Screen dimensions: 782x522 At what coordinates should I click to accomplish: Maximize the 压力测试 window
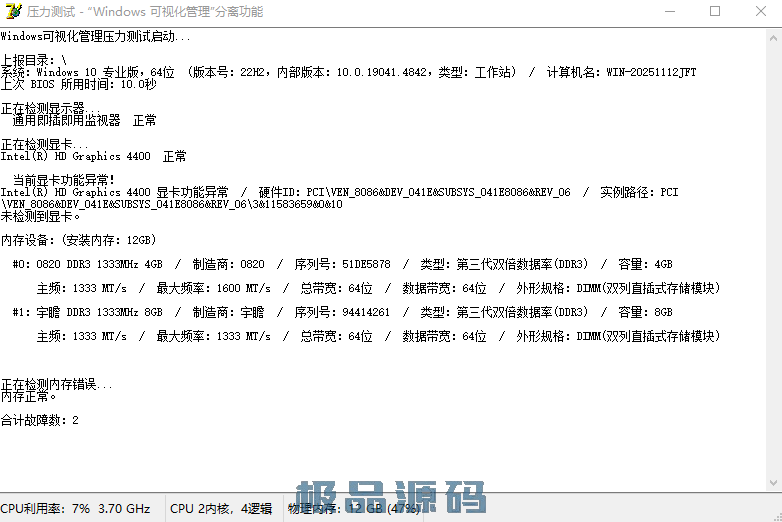coord(715,12)
